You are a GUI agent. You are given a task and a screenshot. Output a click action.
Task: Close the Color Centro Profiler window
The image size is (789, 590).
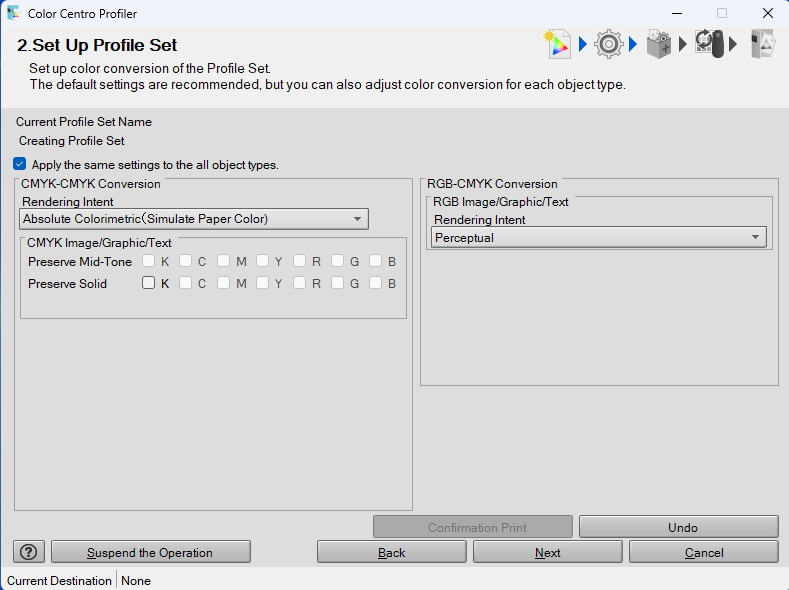[x=767, y=13]
